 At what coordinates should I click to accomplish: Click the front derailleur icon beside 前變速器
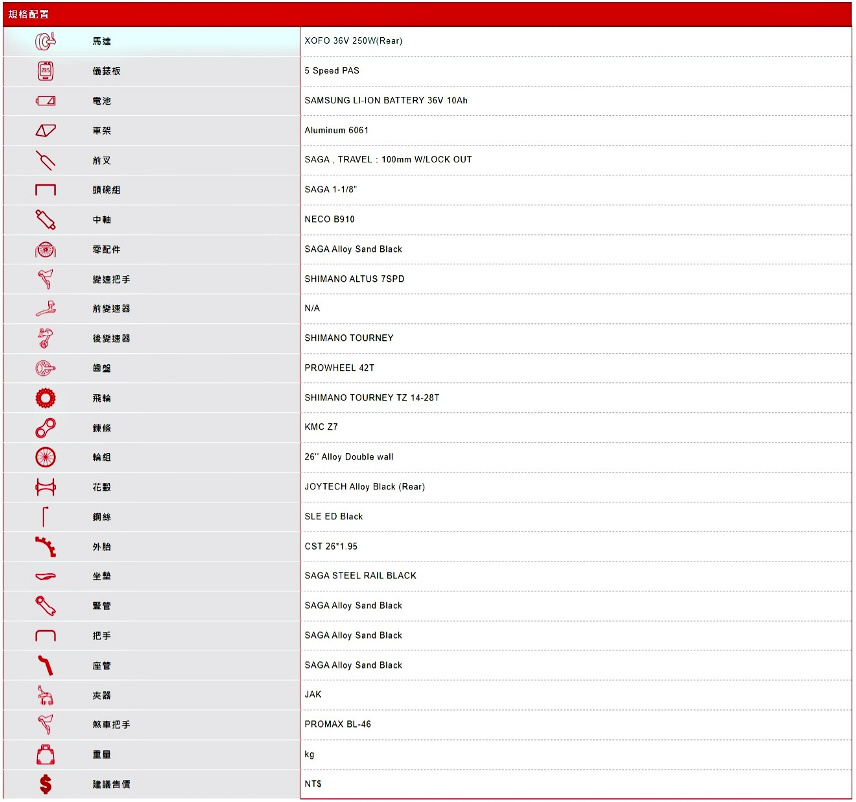tap(45, 308)
